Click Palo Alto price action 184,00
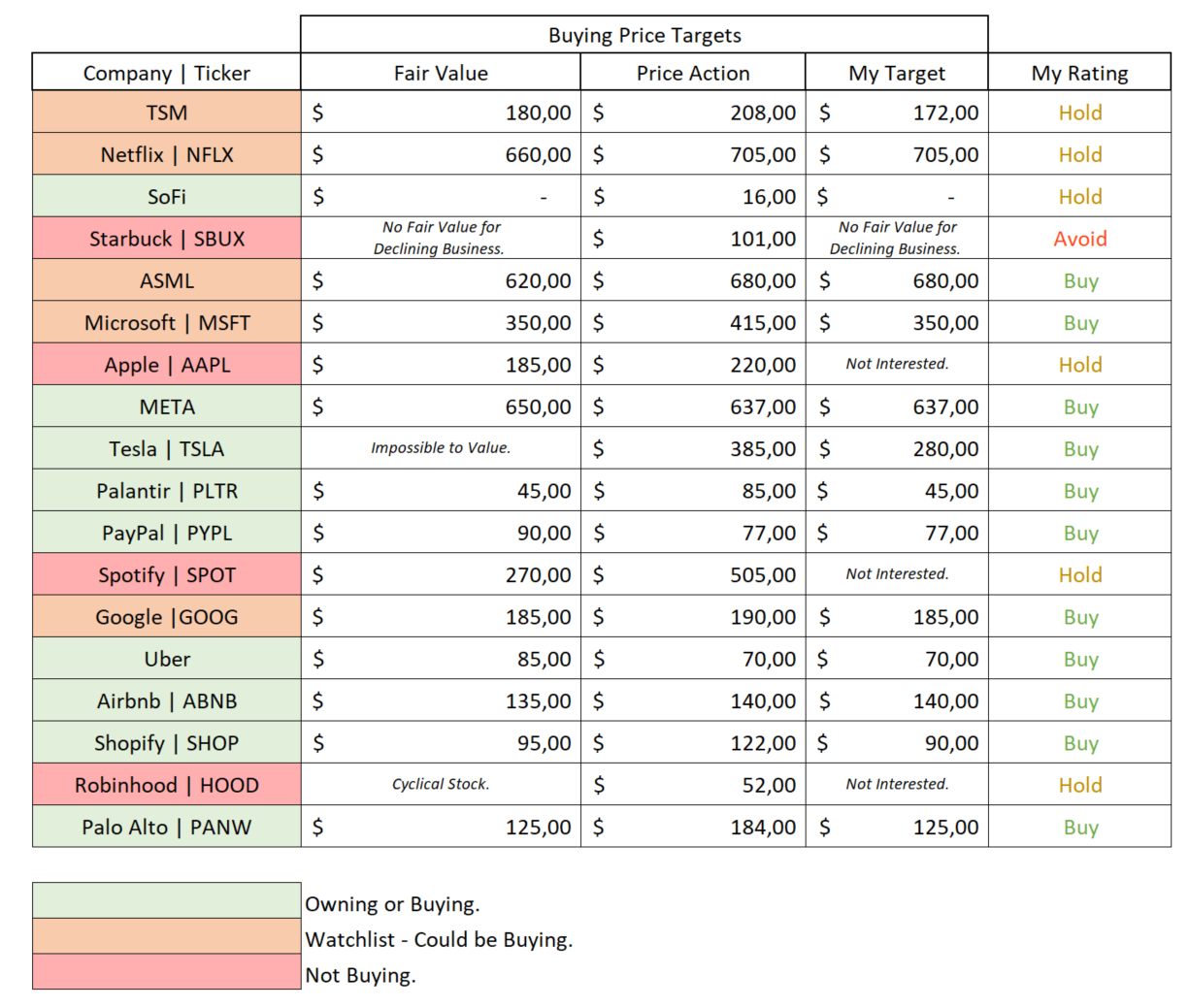 click(693, 827)
